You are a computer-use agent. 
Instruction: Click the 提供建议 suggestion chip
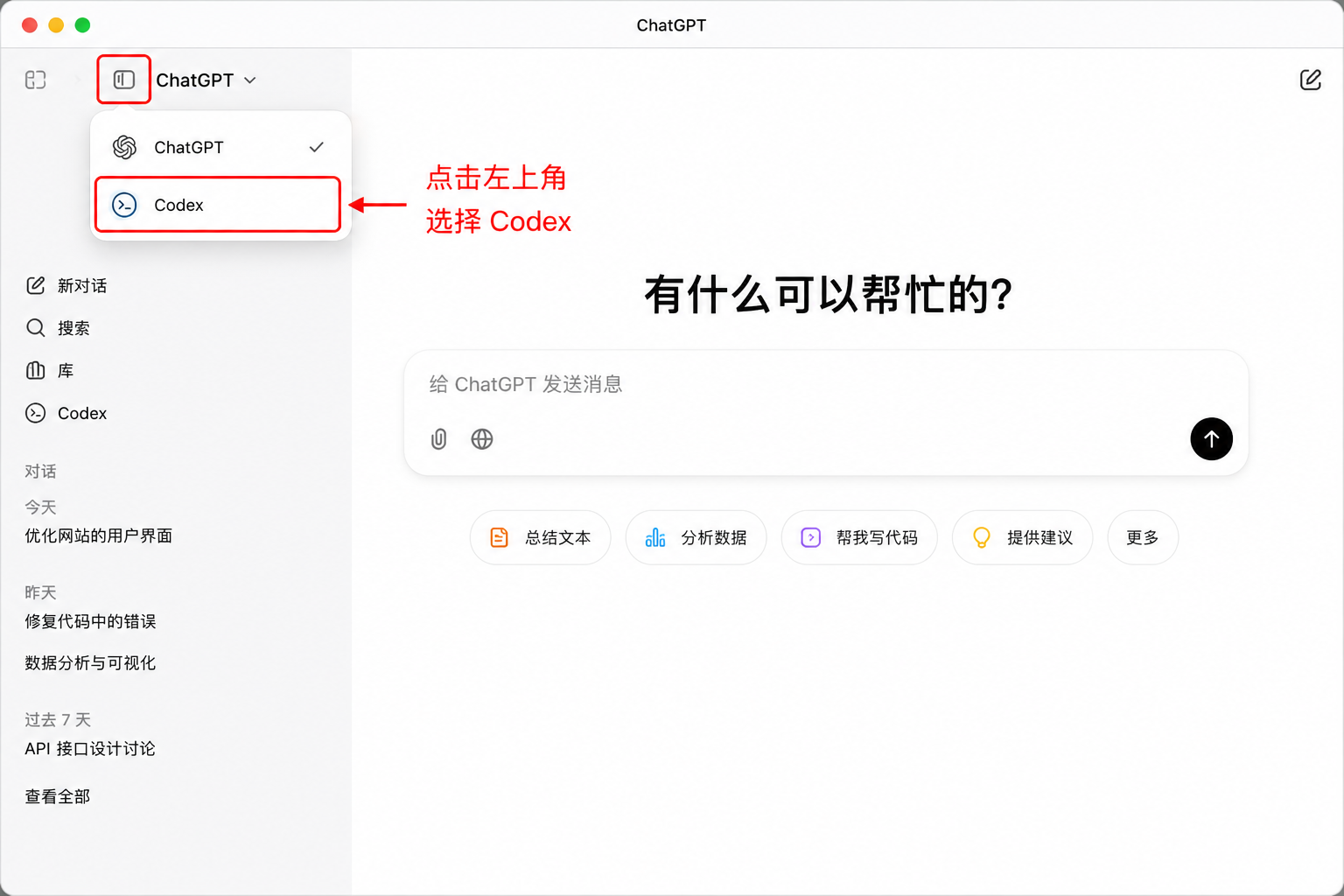tap(1022, 537)
